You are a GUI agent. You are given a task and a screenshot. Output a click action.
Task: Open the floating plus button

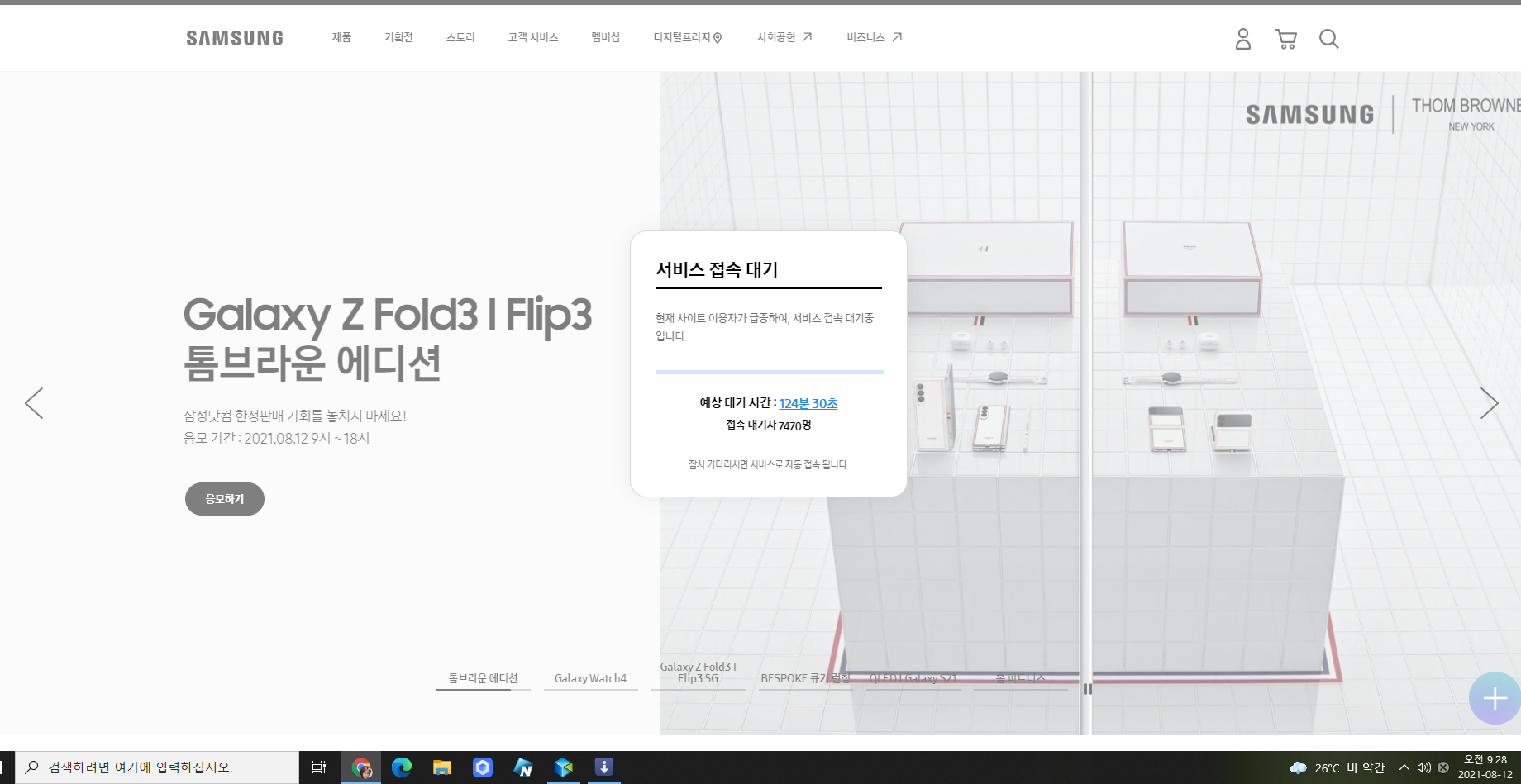tap(1495, 699)
